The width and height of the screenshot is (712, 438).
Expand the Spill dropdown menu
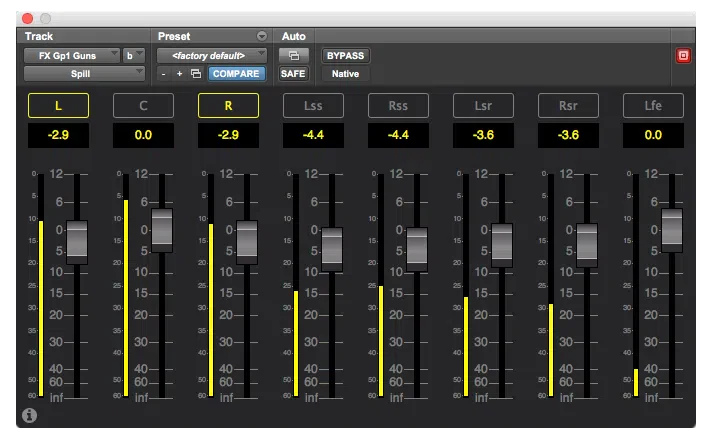[x=84, y=74]
